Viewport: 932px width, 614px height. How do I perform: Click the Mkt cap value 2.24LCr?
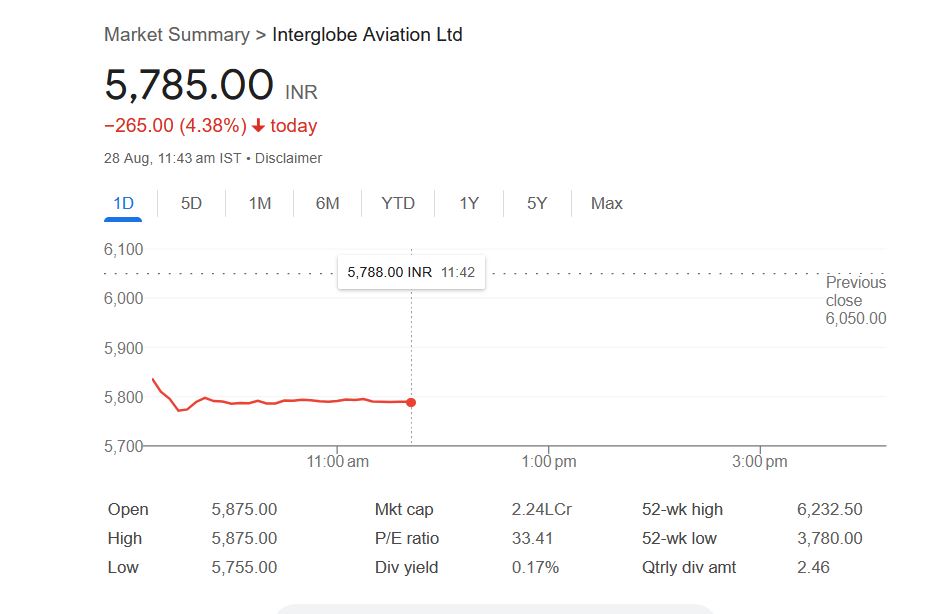click(541, 509)
